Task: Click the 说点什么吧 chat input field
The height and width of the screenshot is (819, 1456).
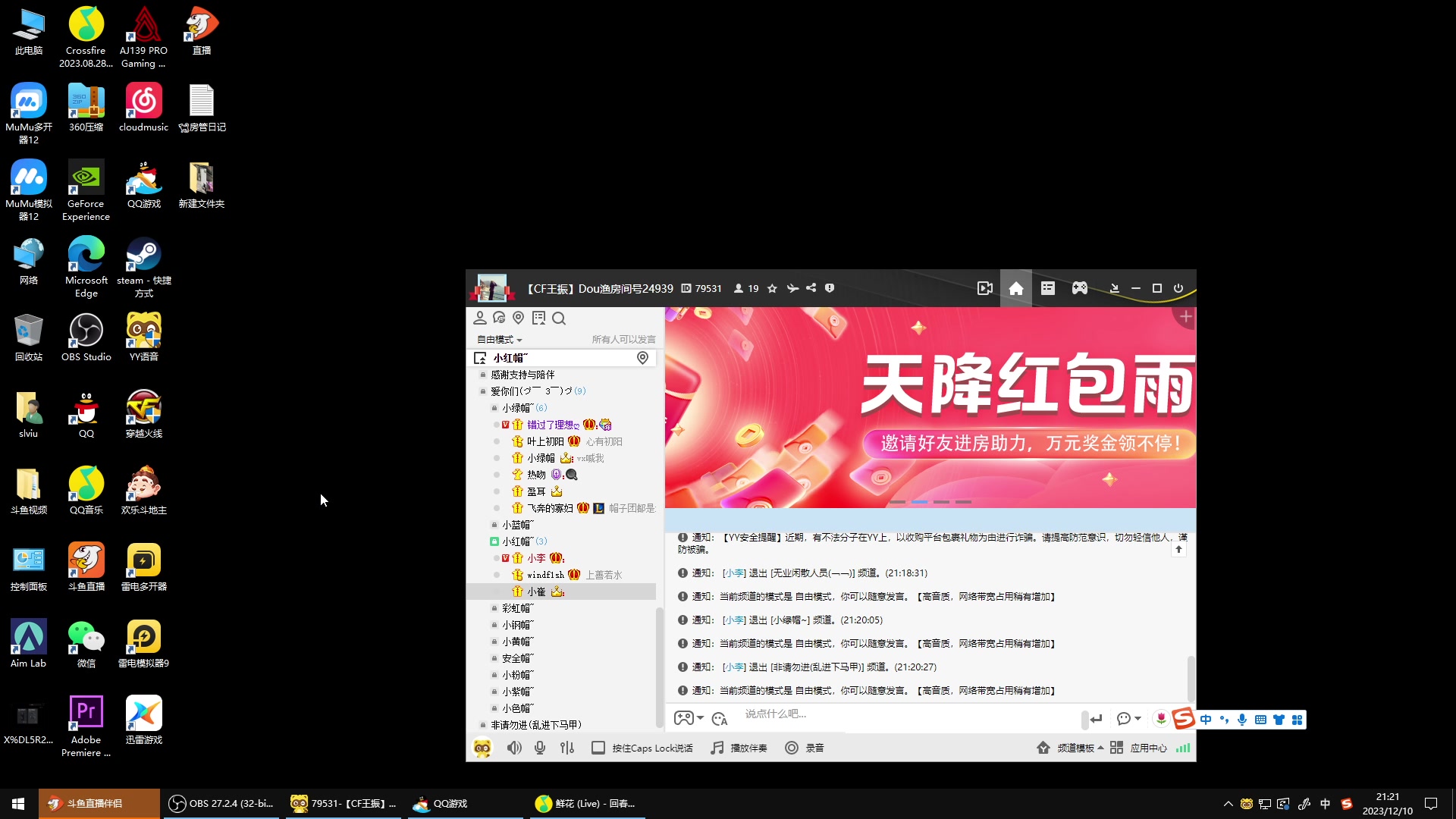Action: [872, 714]
